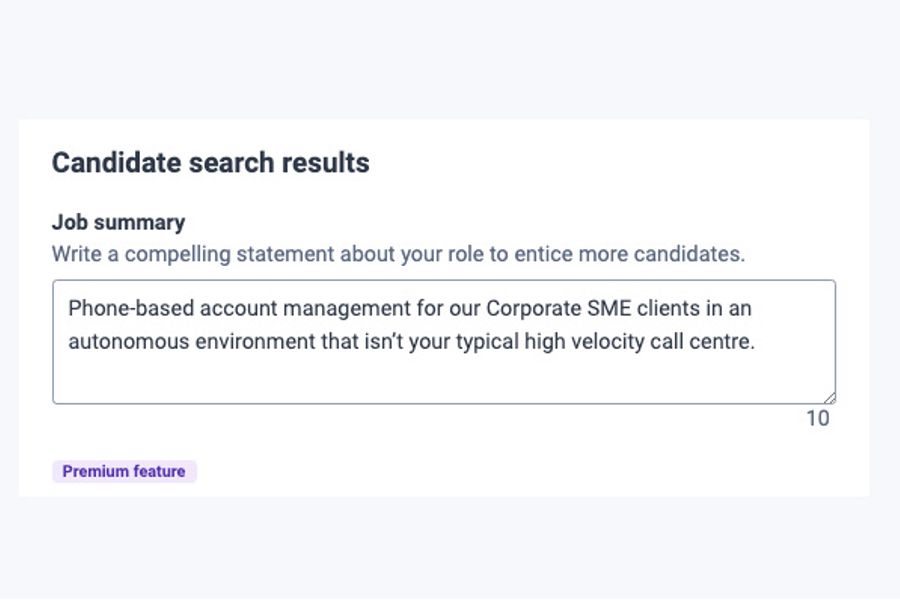The height and width of the screenshot is (600, 900).
Task: Place cursor on the word 'typical'
Action: (488, 341)
